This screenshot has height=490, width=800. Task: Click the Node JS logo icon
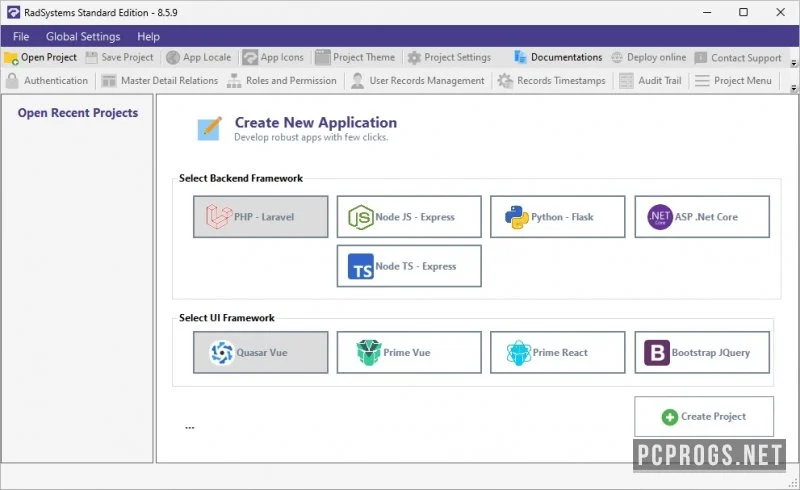pos(361,217)
